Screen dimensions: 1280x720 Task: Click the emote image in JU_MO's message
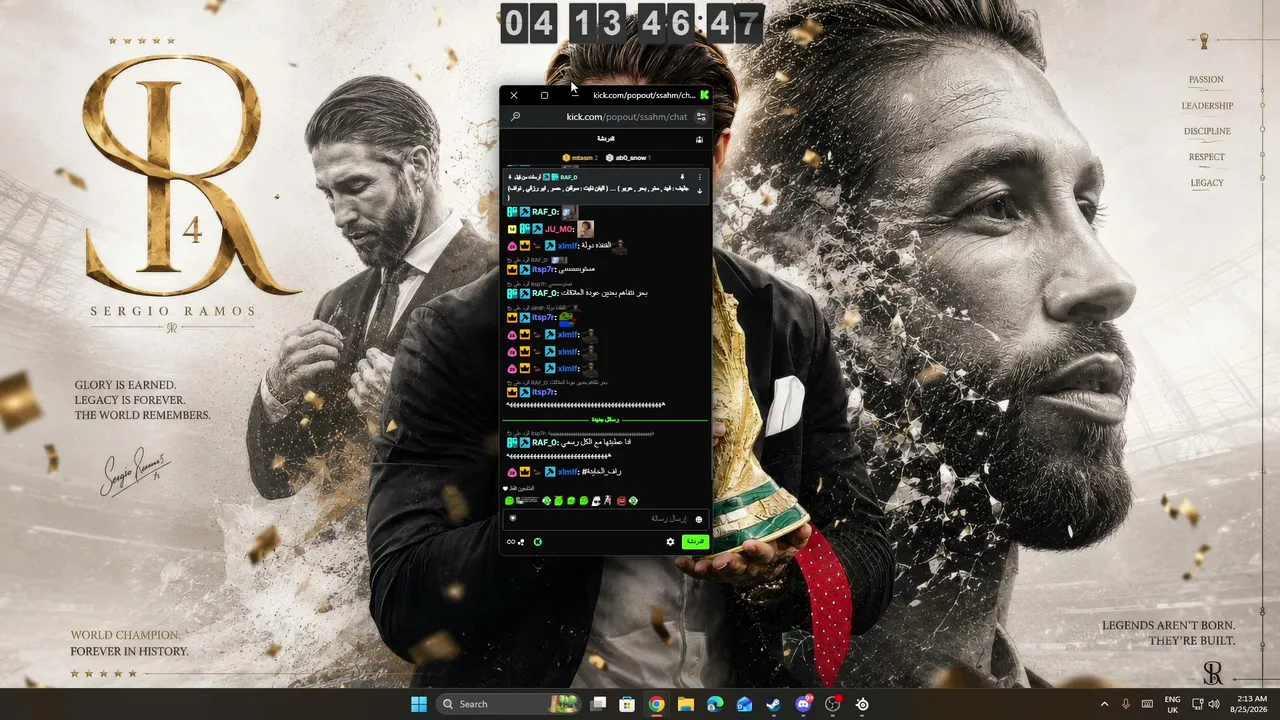click(586, 229)
